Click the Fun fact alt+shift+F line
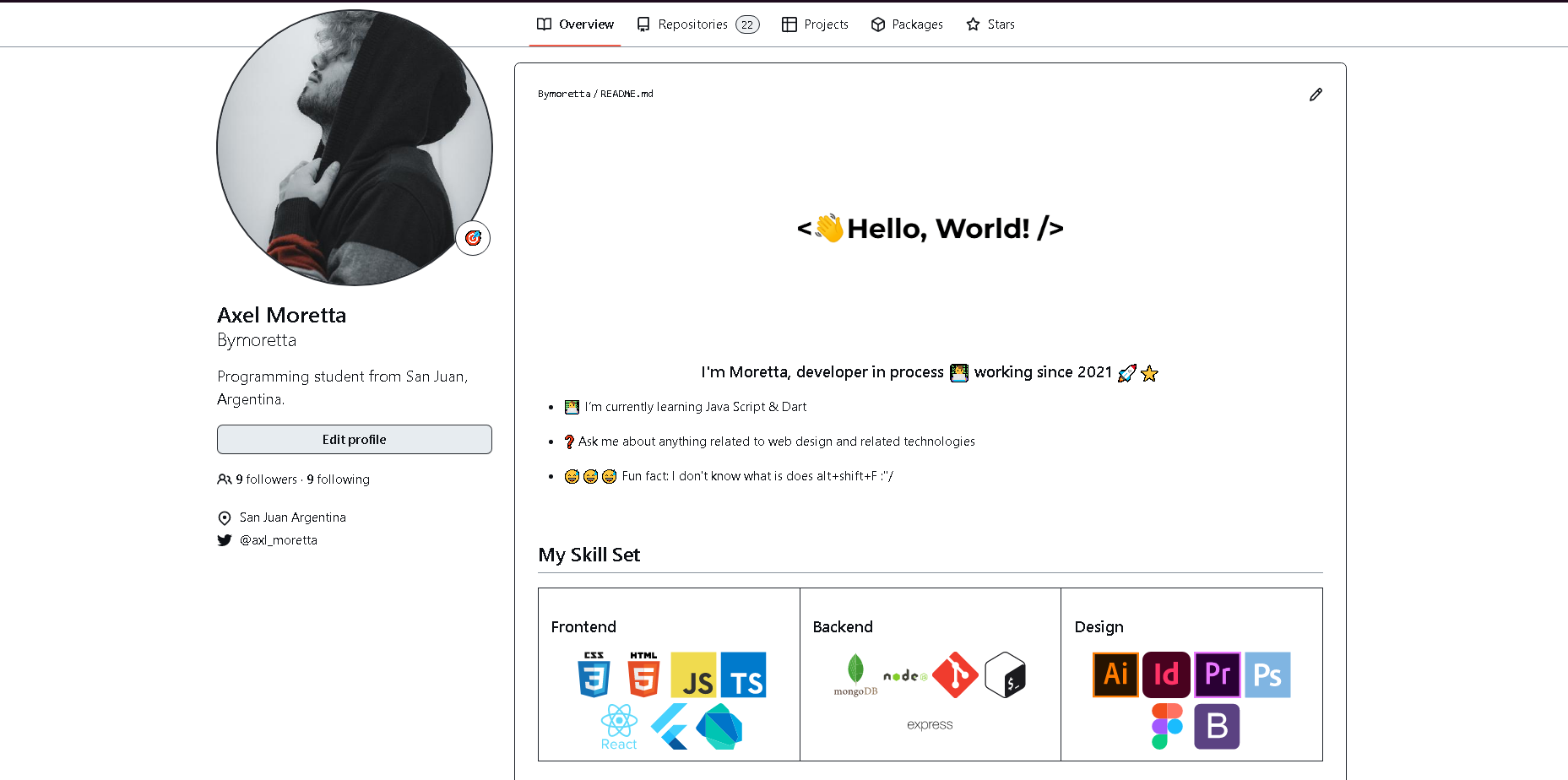1568x780 pixels. pos(729,476)
